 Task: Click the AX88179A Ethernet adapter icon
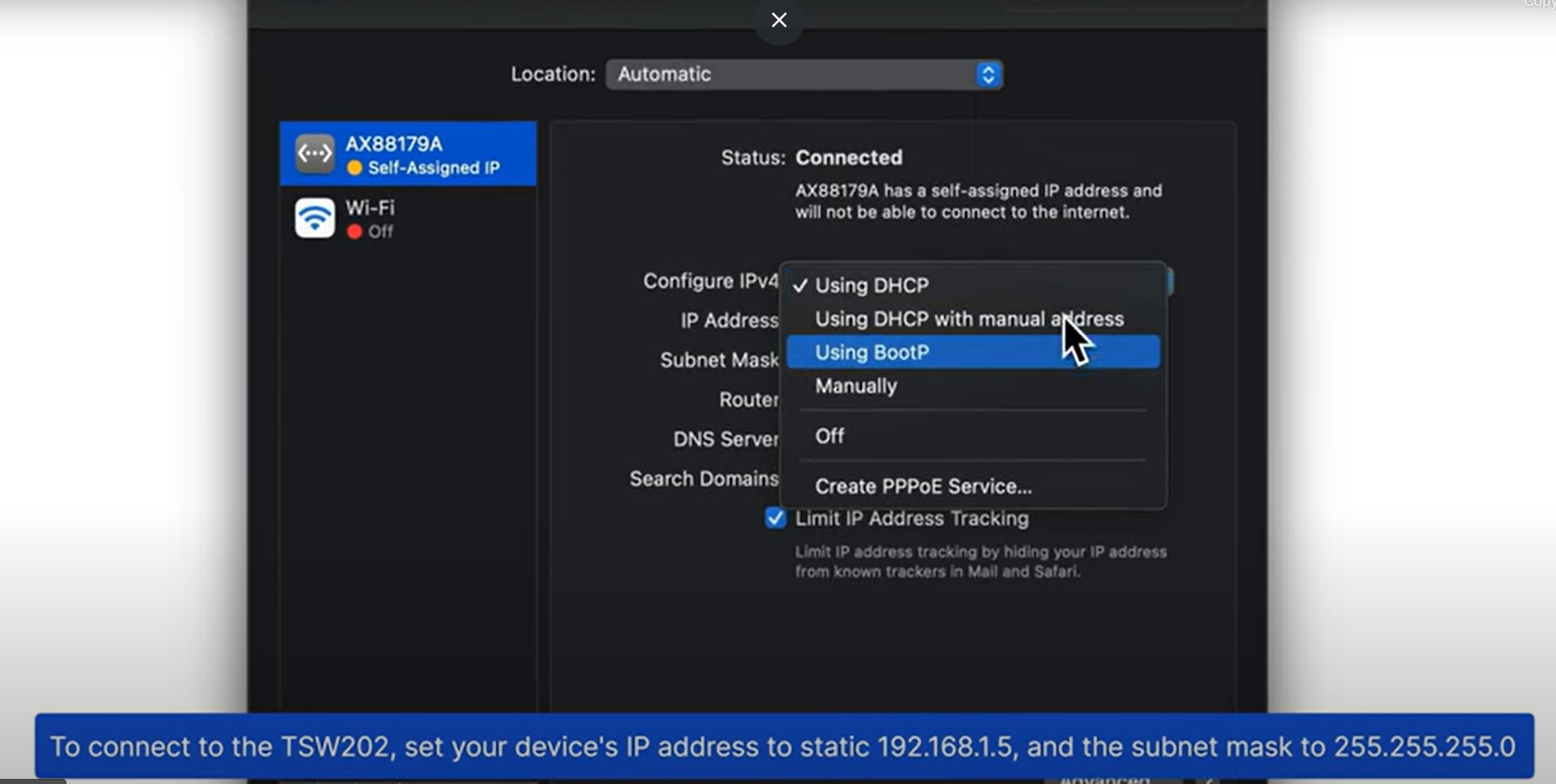pos(314,154)
